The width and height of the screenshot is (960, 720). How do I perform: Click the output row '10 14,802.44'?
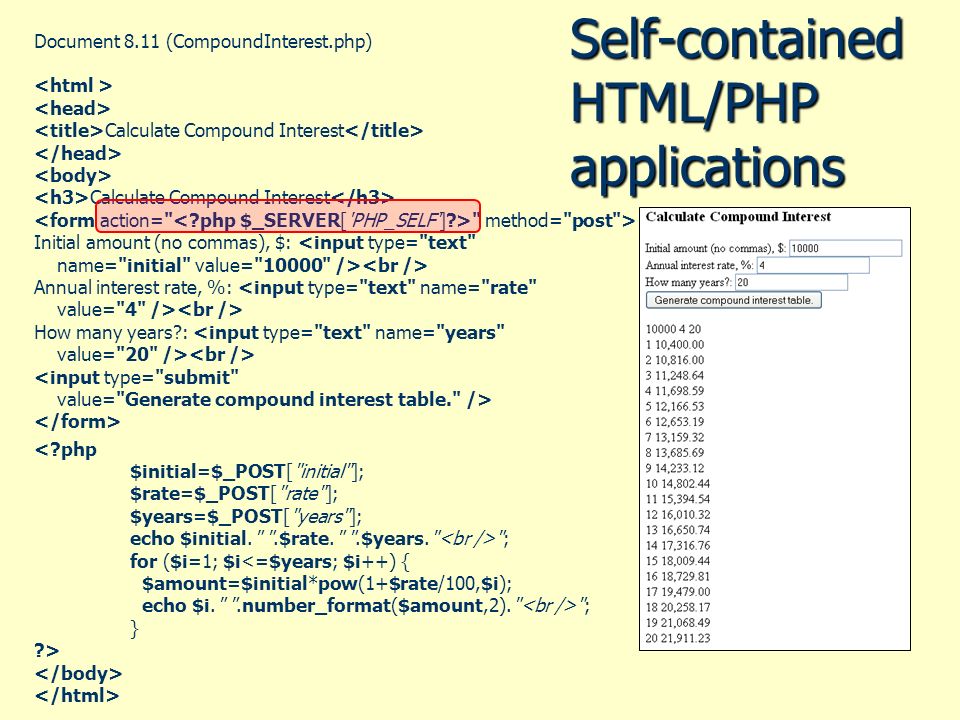(678, 484)
